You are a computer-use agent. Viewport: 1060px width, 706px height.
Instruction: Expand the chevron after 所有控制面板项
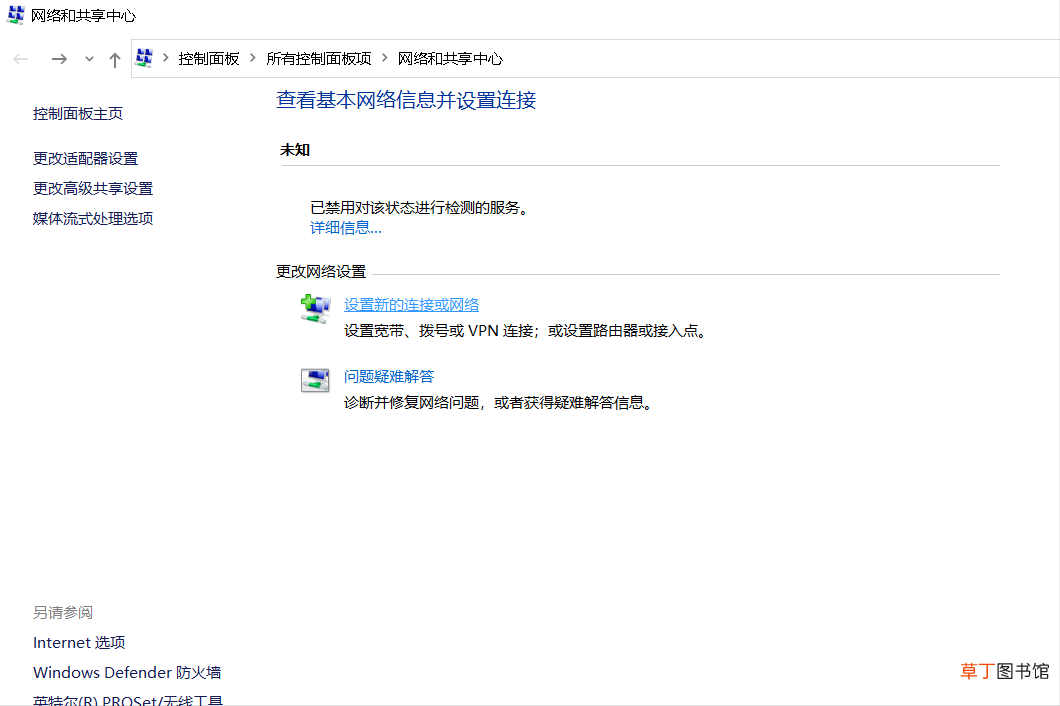385,58
